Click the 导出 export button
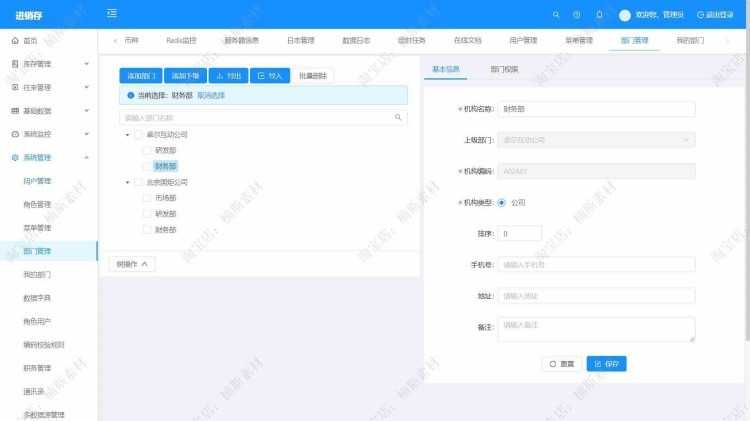The width and height of the screenshot is (750, 421). point(229,76)
